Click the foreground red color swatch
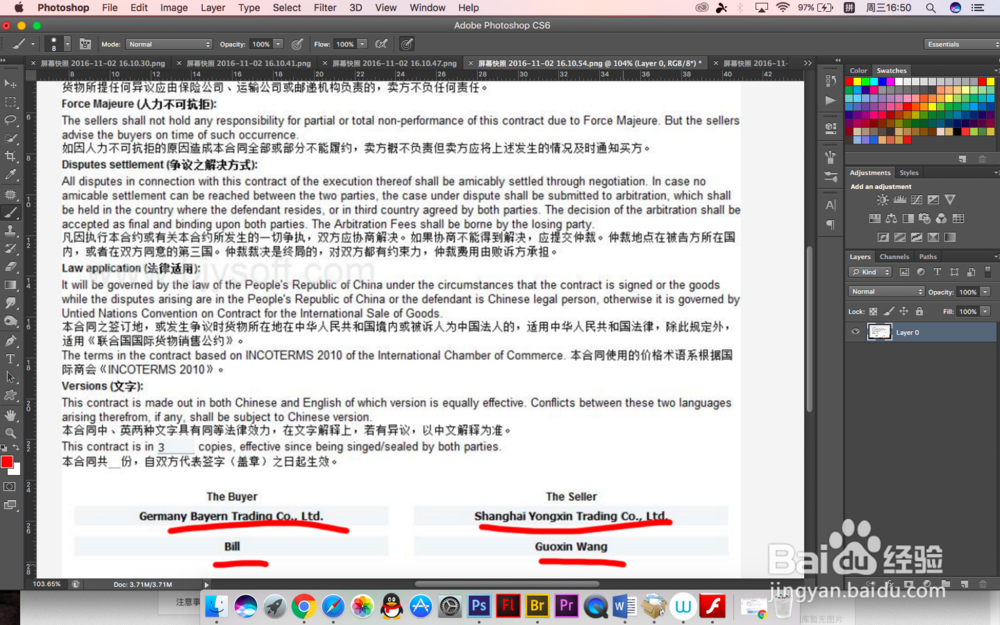This screenshot has height=625, width=1000. [x=6, y=462]
